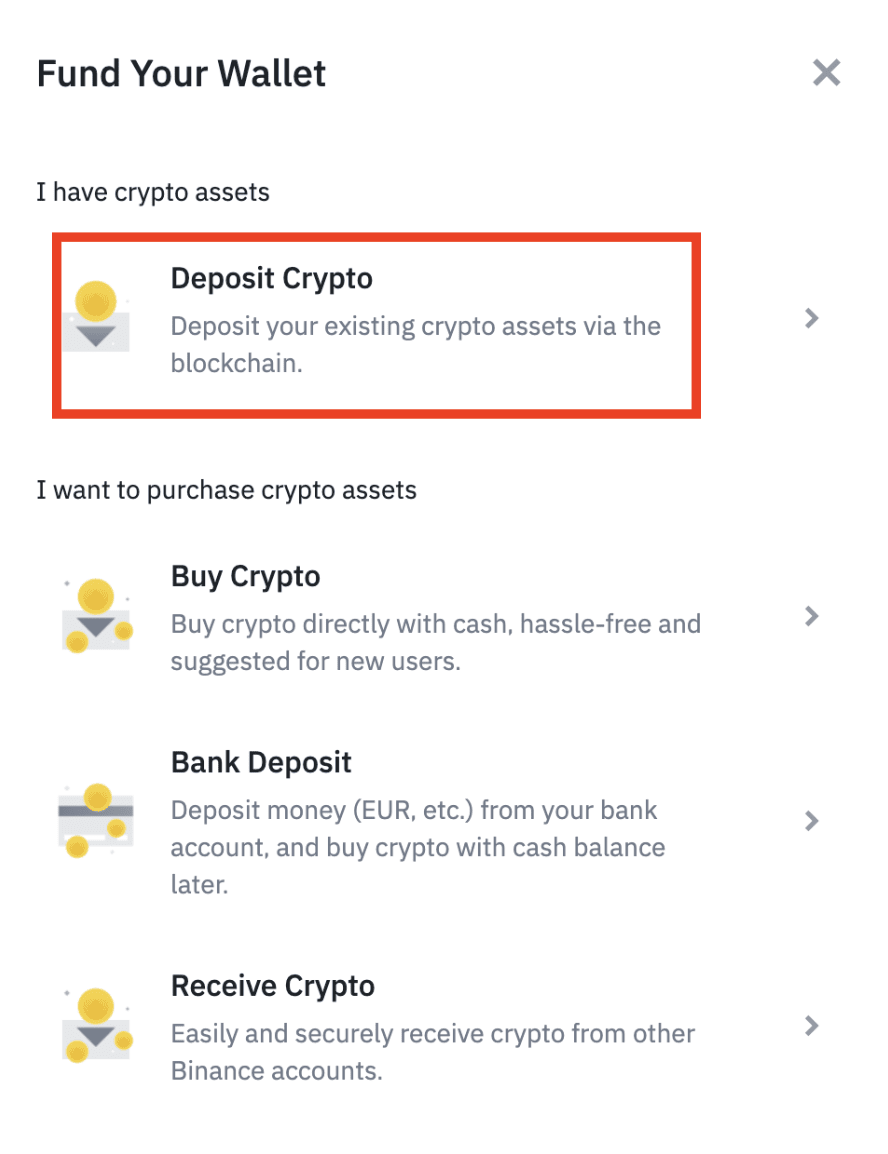The height and width of the screenshot is (1154, 888).
Task: Open Deposit Crypto via its right chevron
Action: click(x=812, y=318)
